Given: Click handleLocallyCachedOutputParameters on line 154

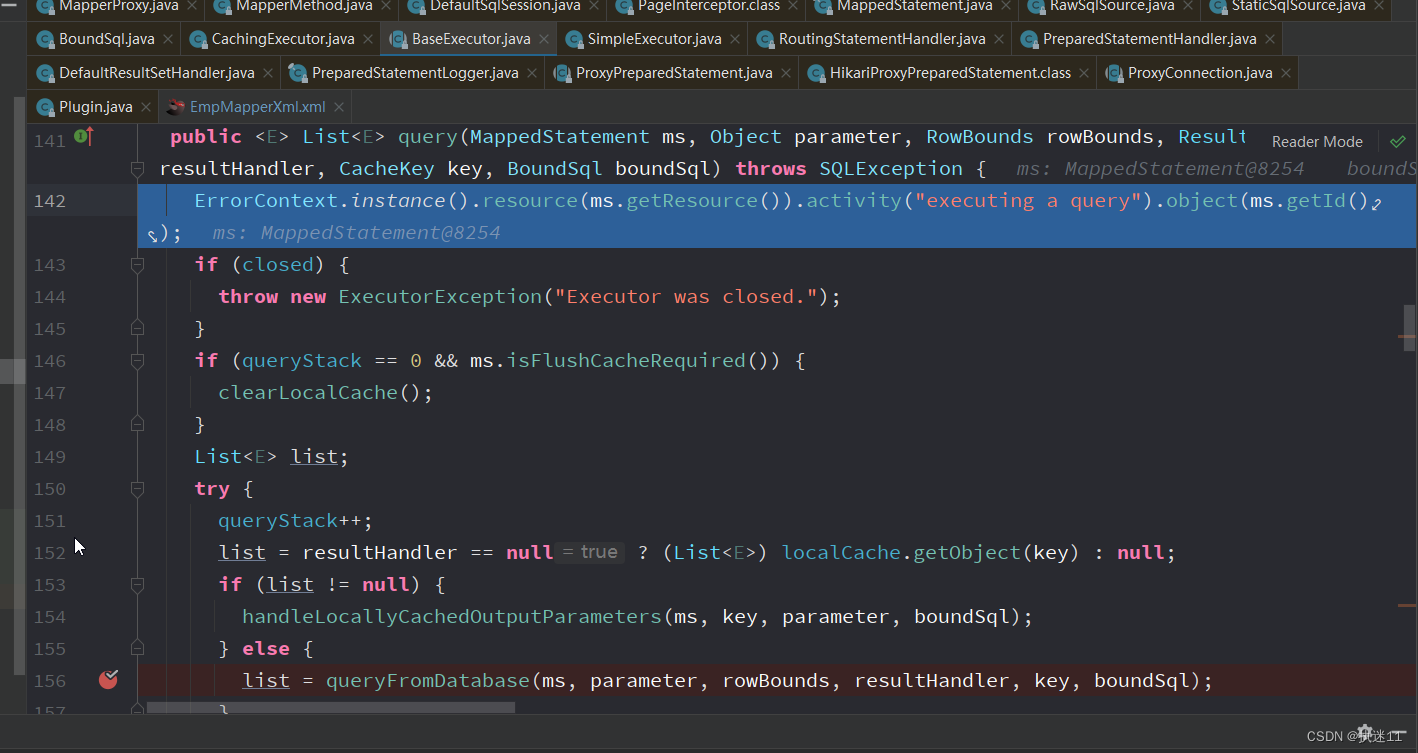Looking at the screenshot, I should pos(453,617).
